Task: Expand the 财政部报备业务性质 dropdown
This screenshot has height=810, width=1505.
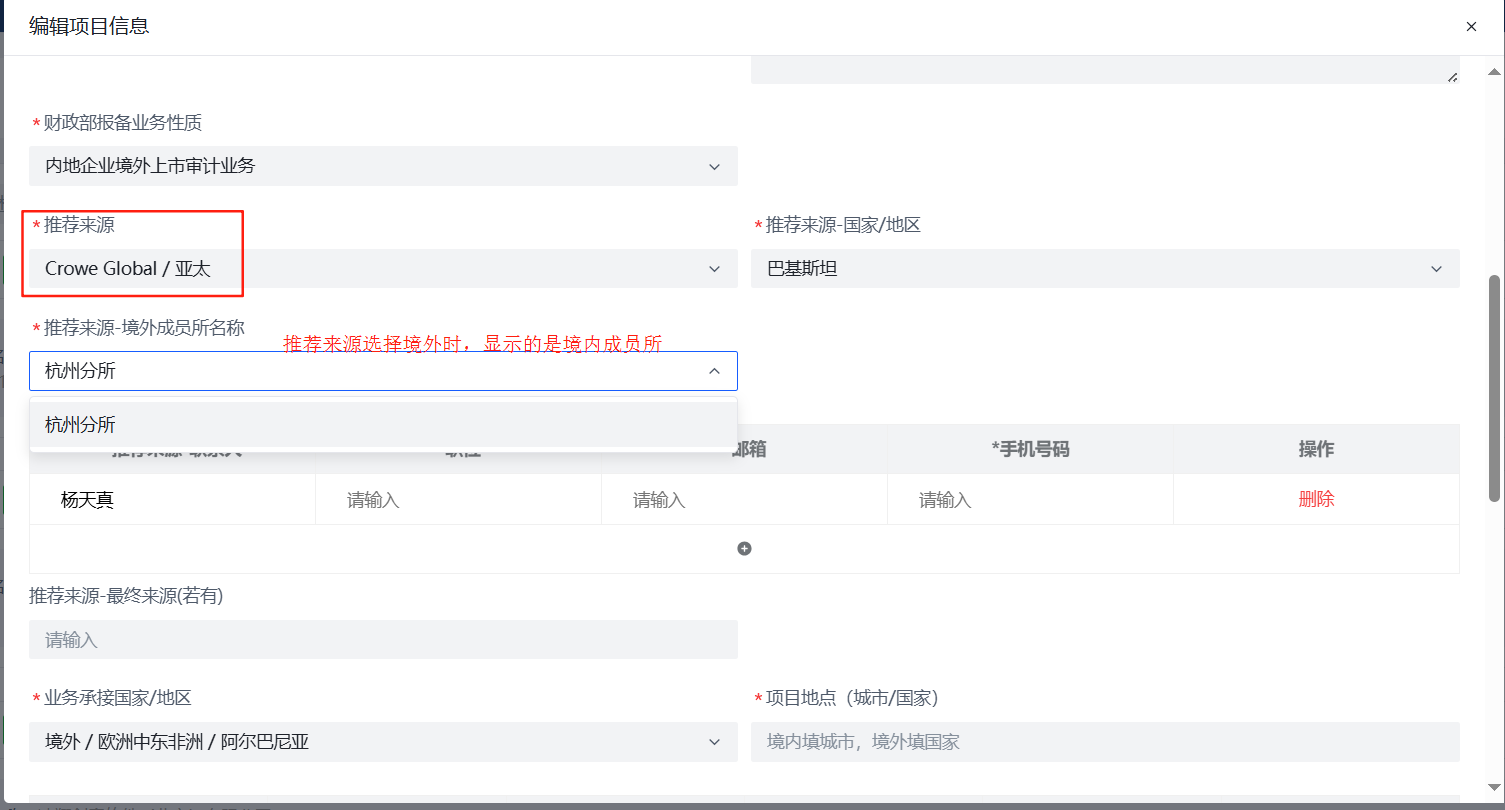Action: (x=714, y=167)
